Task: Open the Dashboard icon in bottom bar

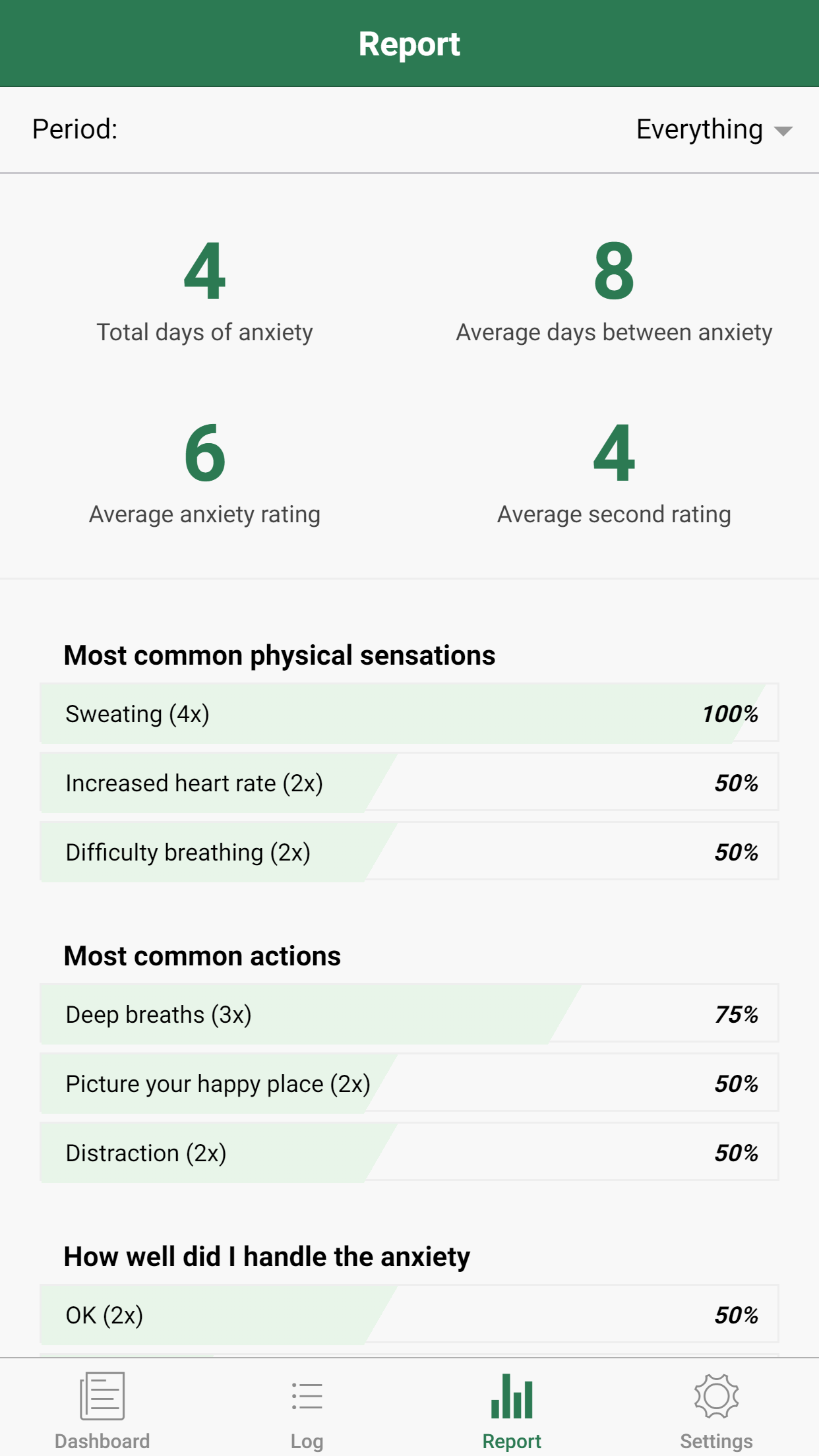Action: (x=102, y=1395)
